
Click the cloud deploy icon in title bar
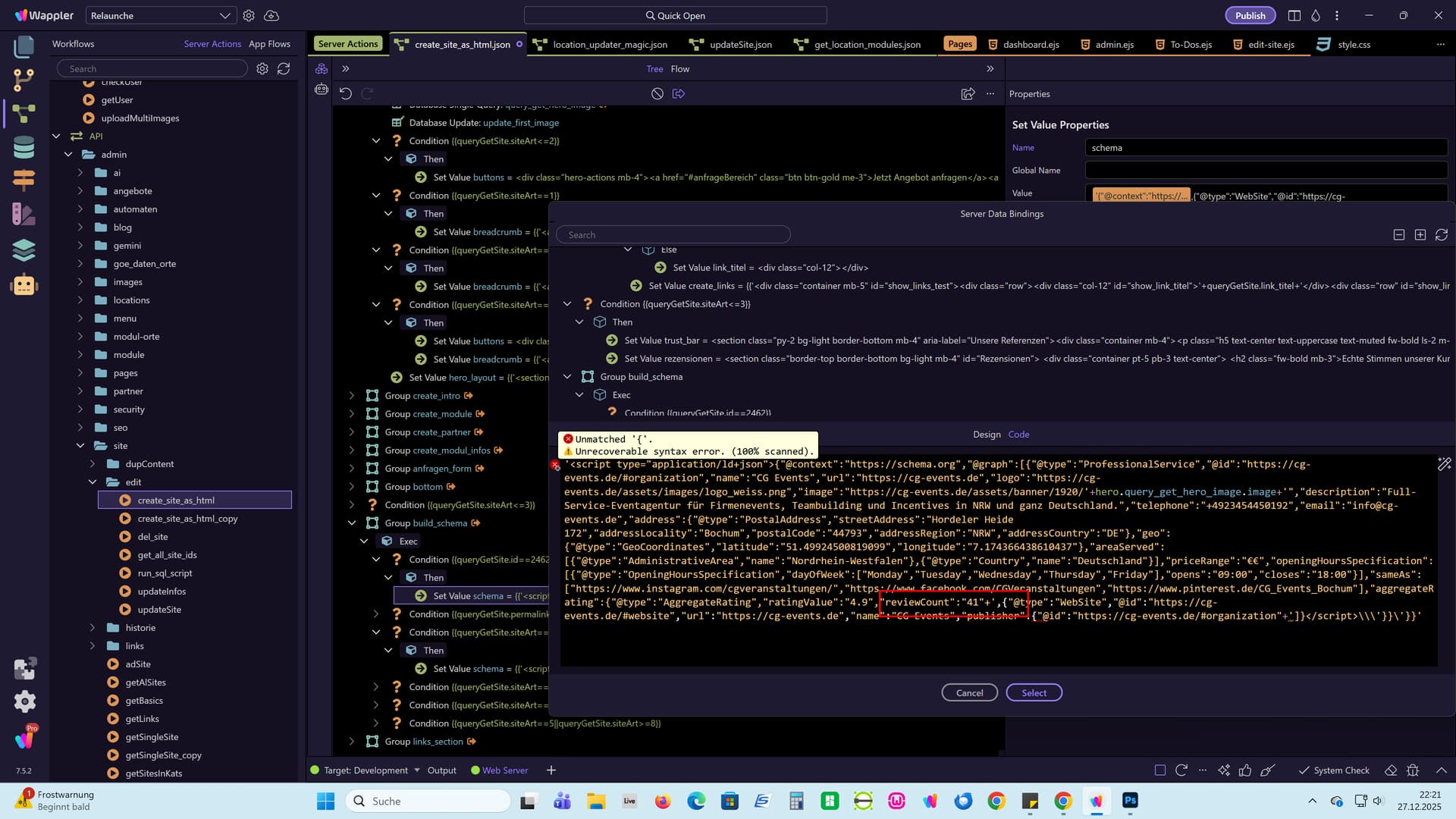271,16
